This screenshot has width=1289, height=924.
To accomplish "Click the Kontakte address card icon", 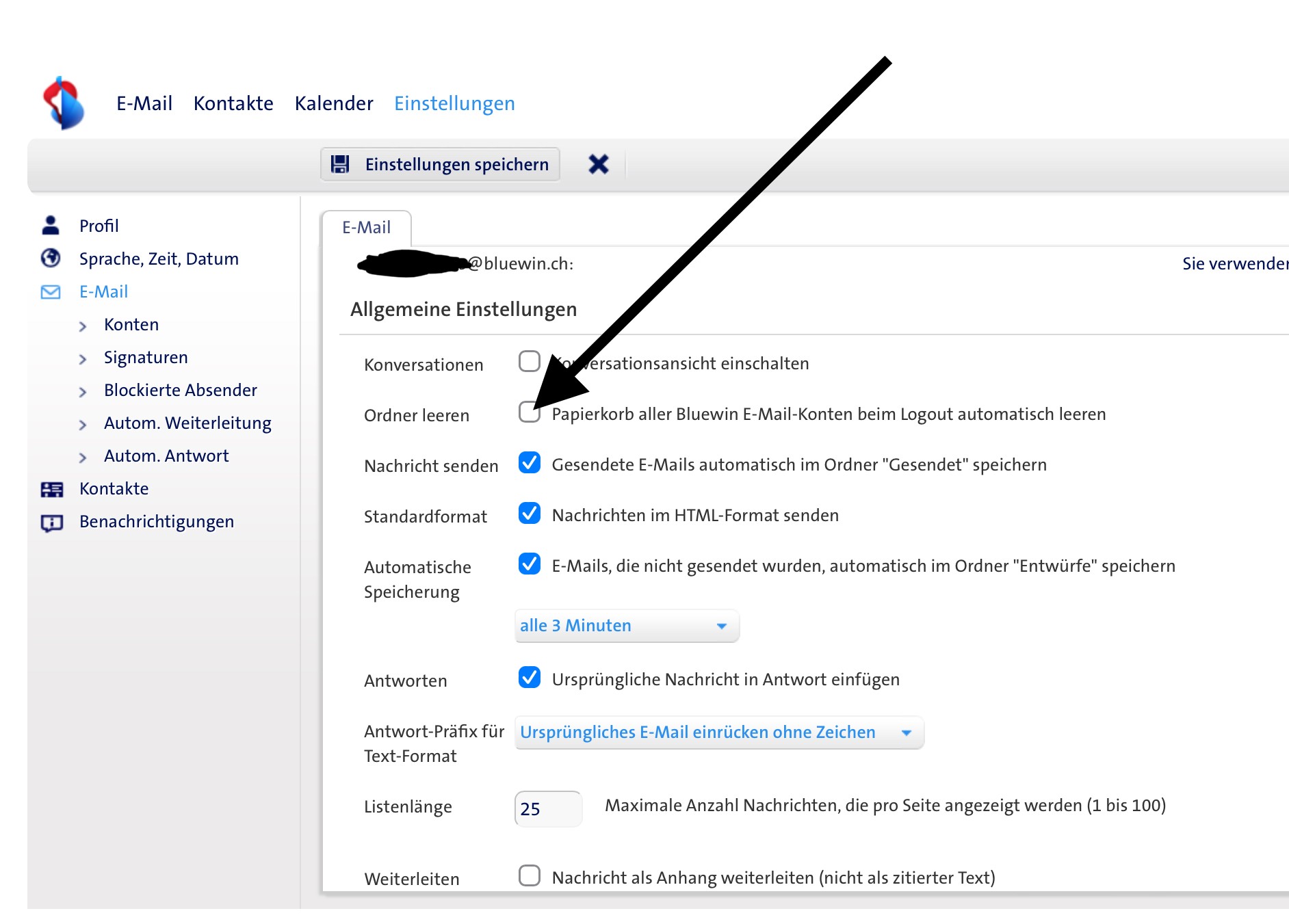I will click(51, 489).
